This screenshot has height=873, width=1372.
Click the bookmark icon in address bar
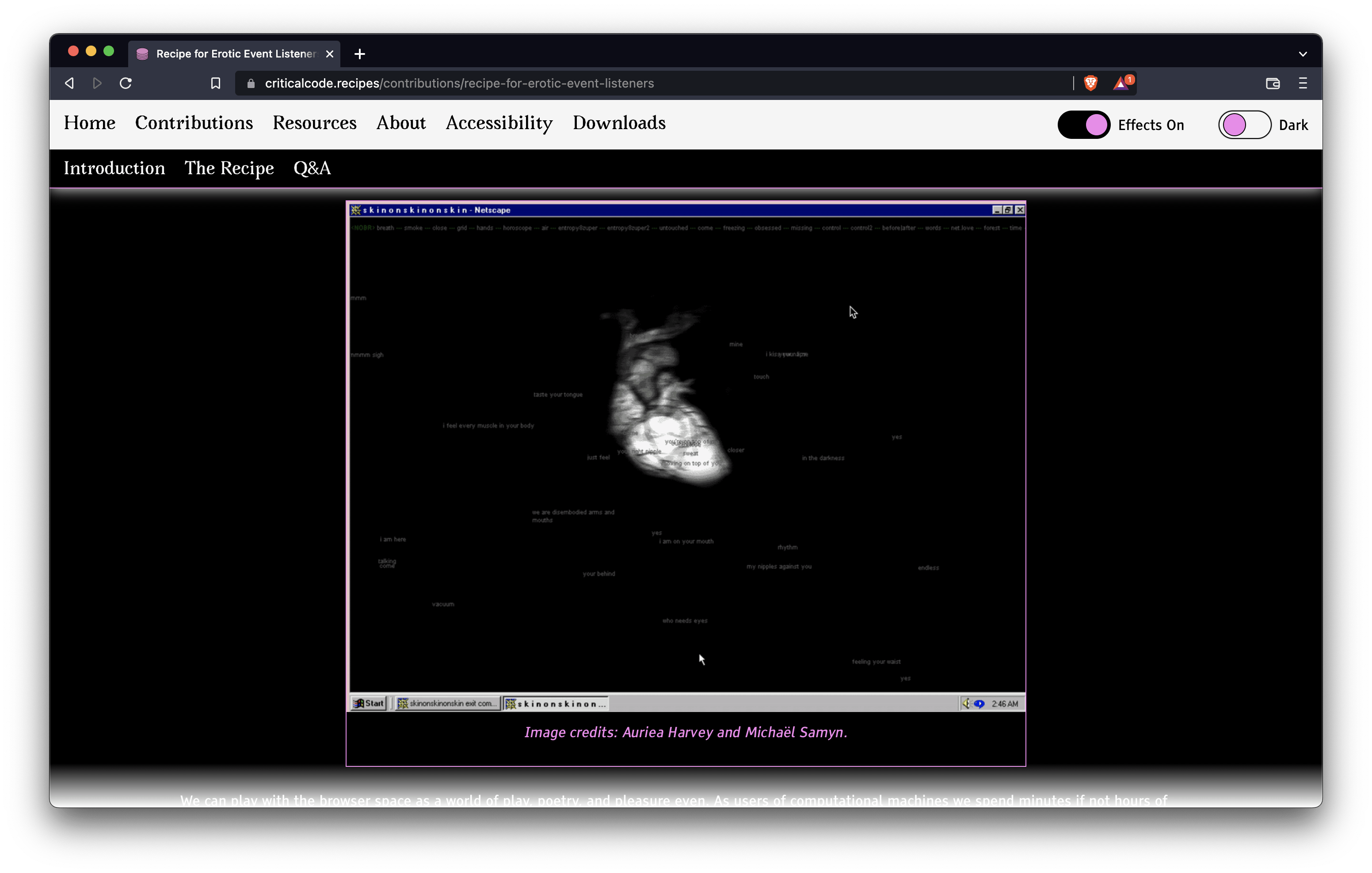click(x=215, y=83)
